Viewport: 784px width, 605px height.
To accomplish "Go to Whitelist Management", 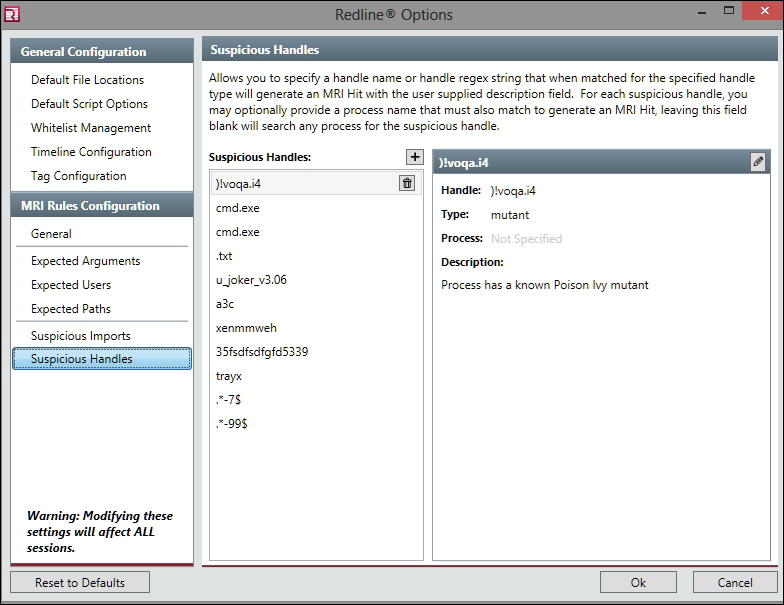I will (90, 128).
